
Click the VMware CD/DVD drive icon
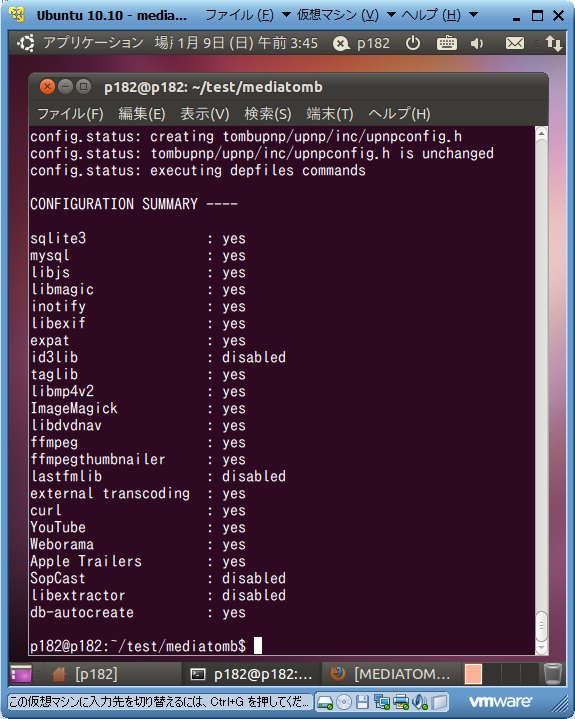coord(344,702)
